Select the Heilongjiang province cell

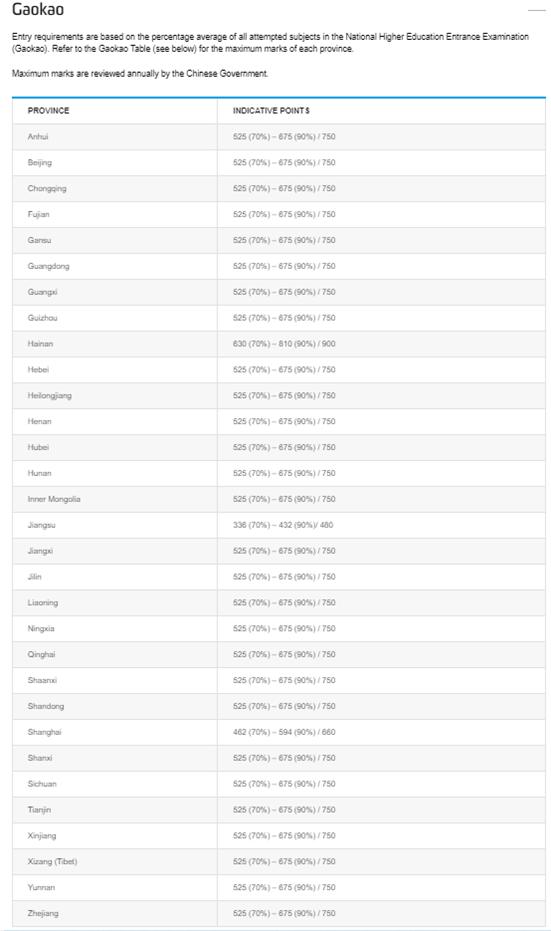coord(115,396)
